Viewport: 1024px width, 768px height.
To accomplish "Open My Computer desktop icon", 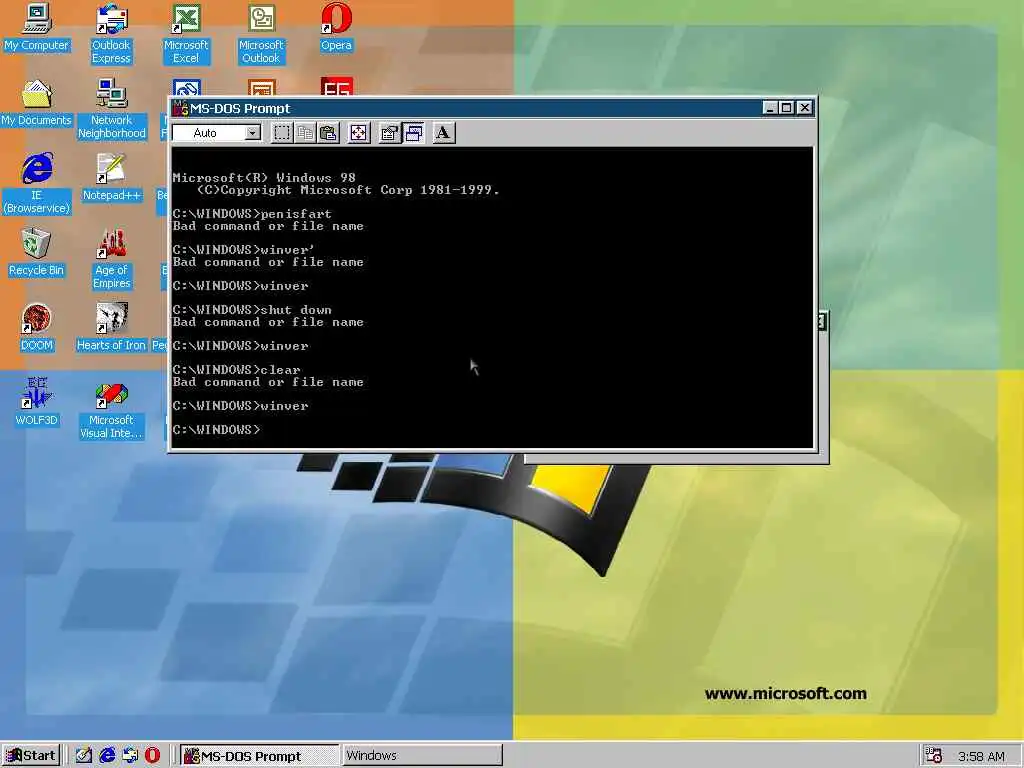I will [x=37, y=27].
